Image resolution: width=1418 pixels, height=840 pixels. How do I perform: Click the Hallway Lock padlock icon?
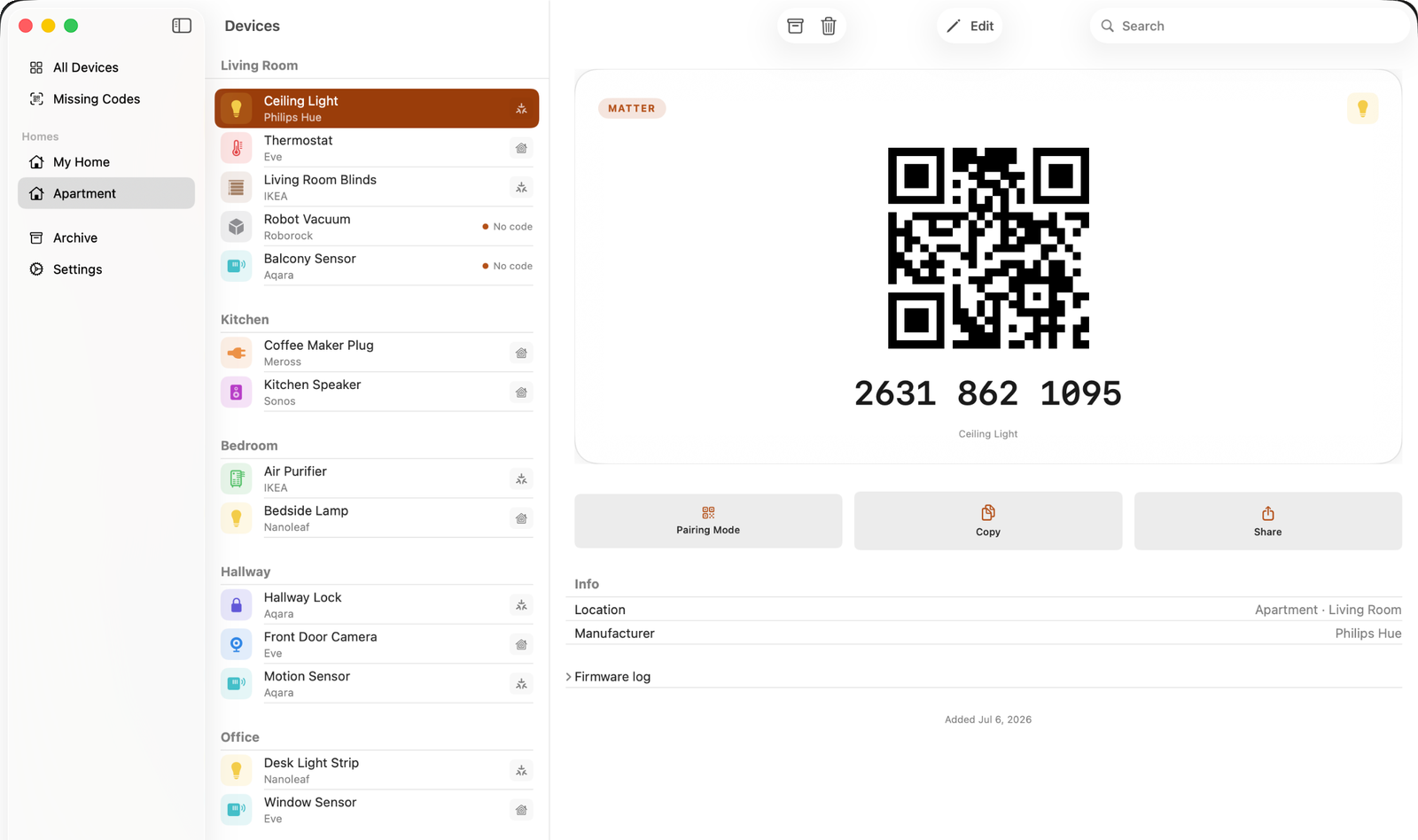[x=236, y=605]
